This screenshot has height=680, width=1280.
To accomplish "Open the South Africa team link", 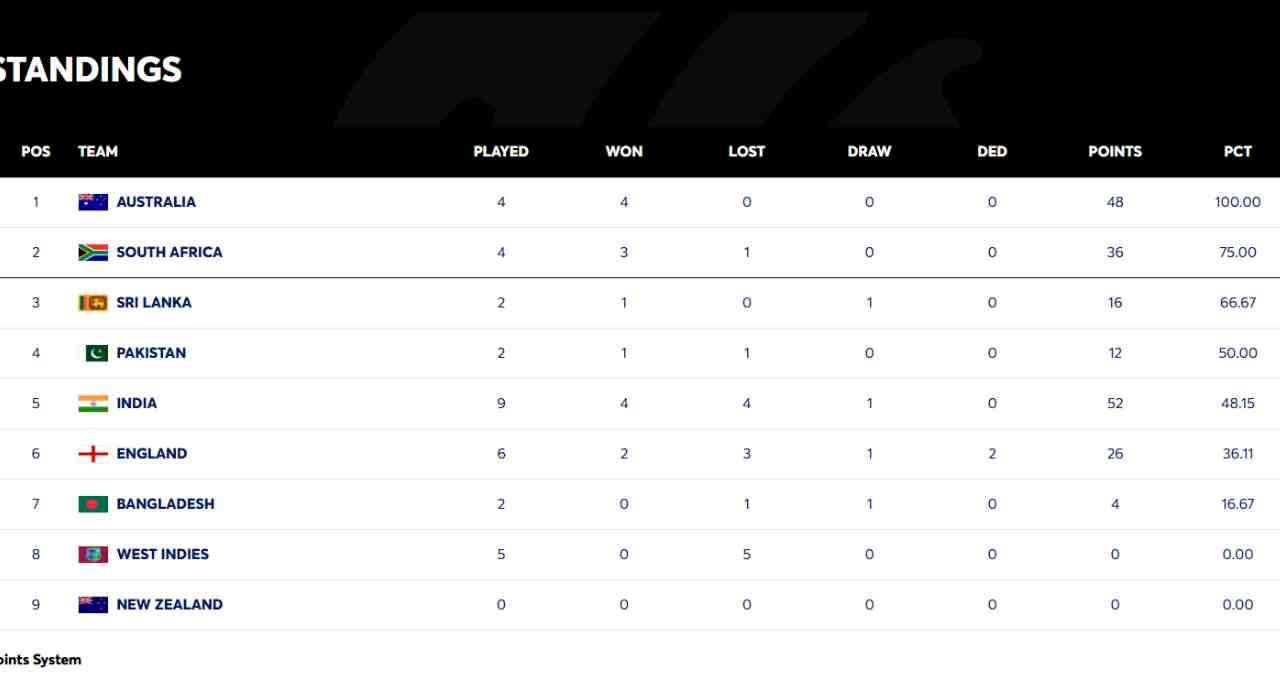I will pos(169,252).
